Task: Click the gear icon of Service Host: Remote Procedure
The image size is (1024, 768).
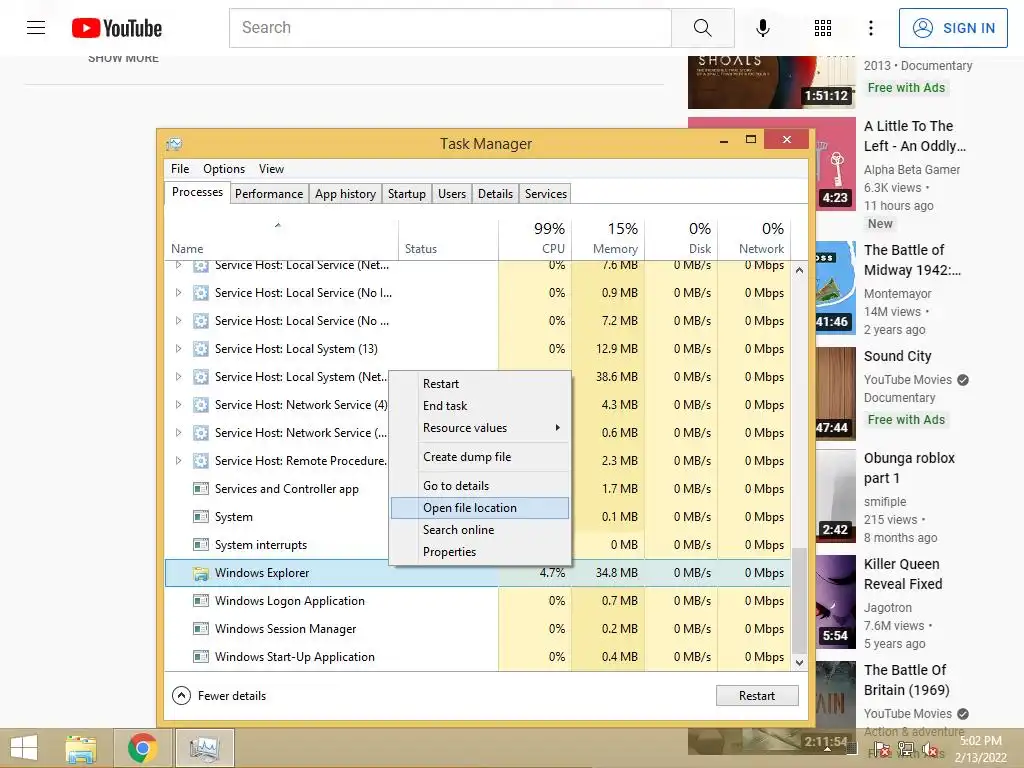Action: coord(201,461)
